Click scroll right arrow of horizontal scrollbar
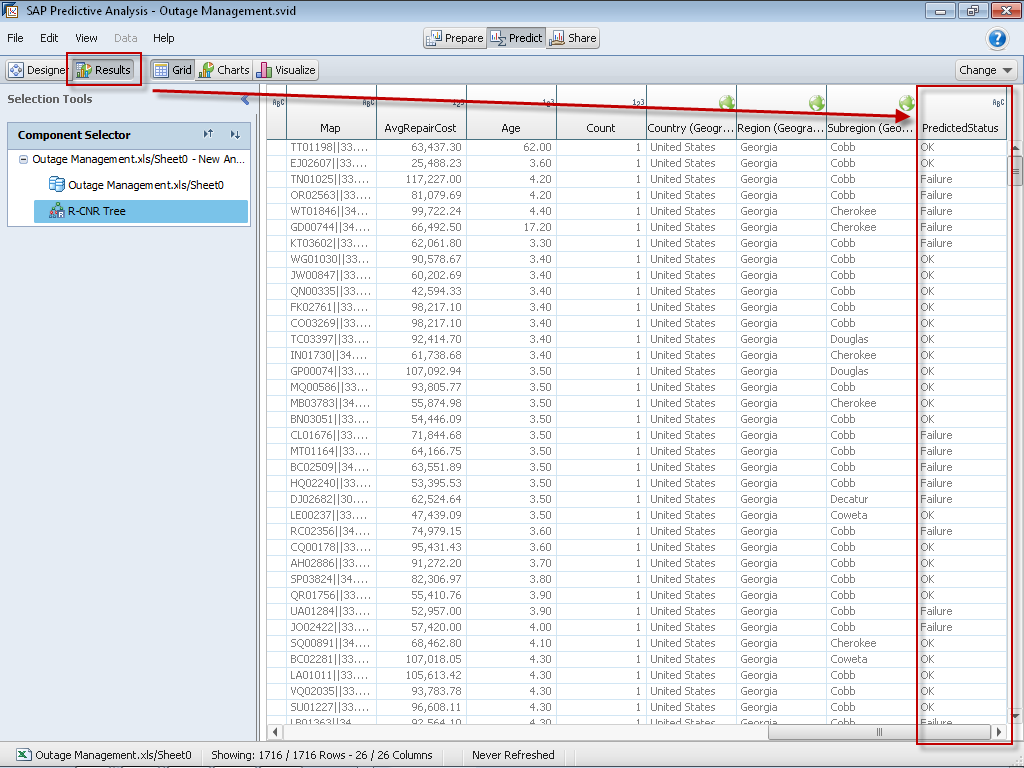 pos(999,732)
